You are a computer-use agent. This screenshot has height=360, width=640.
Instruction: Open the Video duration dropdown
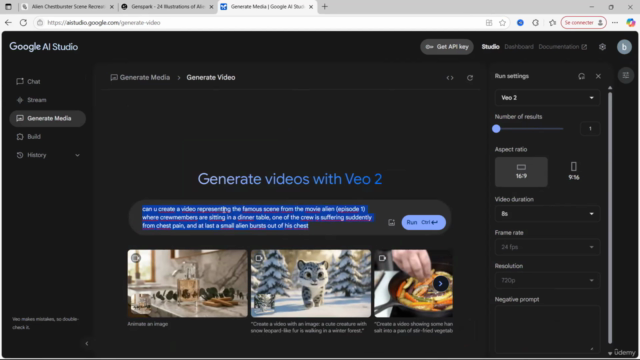click(x=547, y=214)
